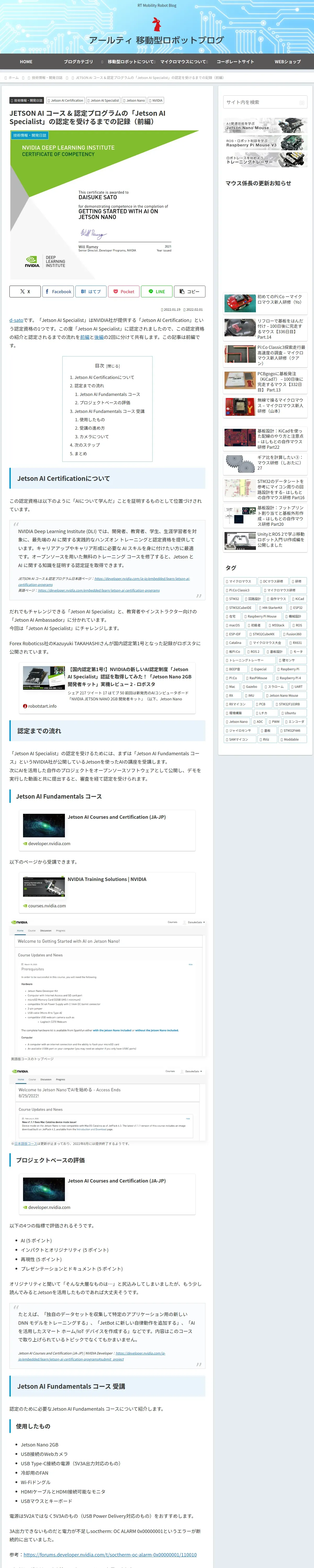Open sidebar post リフローで基板をはんだ付け
This screenshot has height=1568, width=314.
tap(265, 329)
